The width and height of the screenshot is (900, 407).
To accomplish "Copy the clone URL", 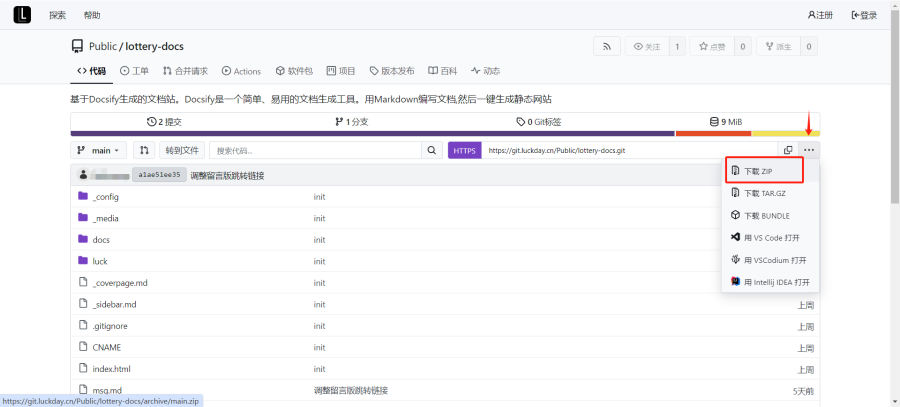I will click(788, 150).
